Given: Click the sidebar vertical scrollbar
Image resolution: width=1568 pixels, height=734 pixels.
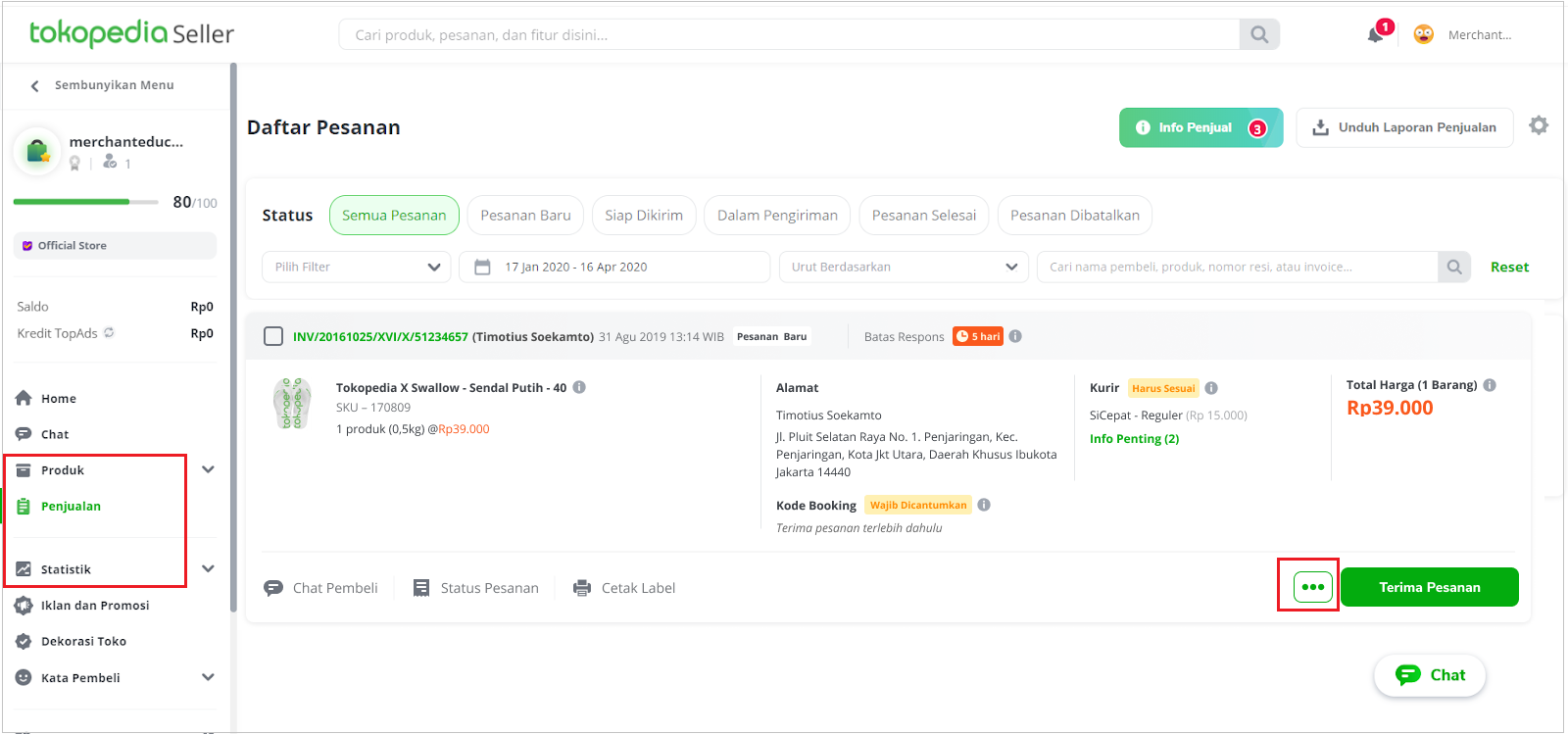Looking at the screenshot, I should point(233,338).
